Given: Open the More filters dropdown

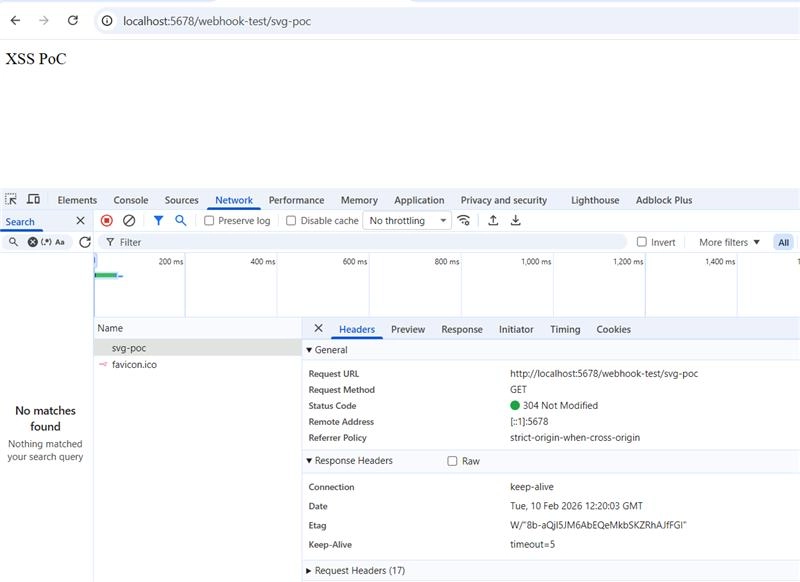Looking at the screenshot, I should [729, 242].
